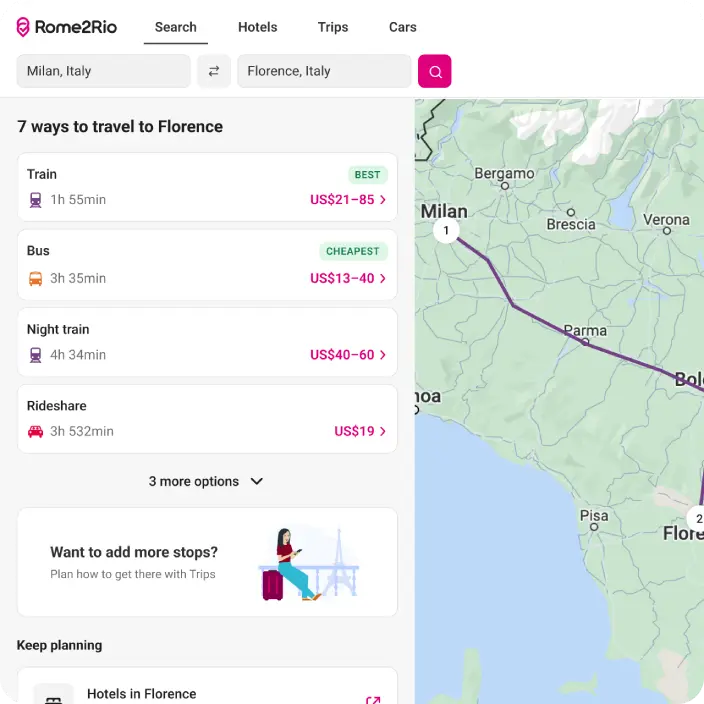This screenshot has width=704, height=704.
Task: Open Hotels in Florence link
Action: (x=207, y=686)
